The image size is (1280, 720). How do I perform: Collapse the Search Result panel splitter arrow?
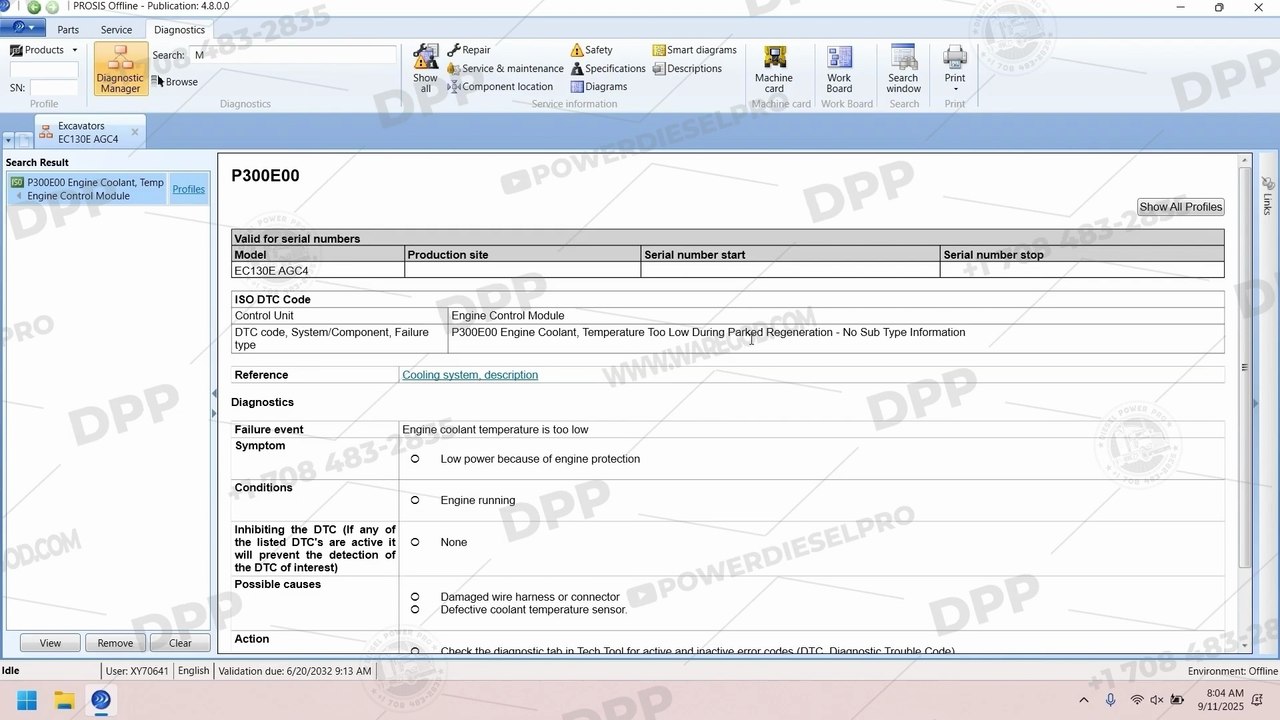213,394
